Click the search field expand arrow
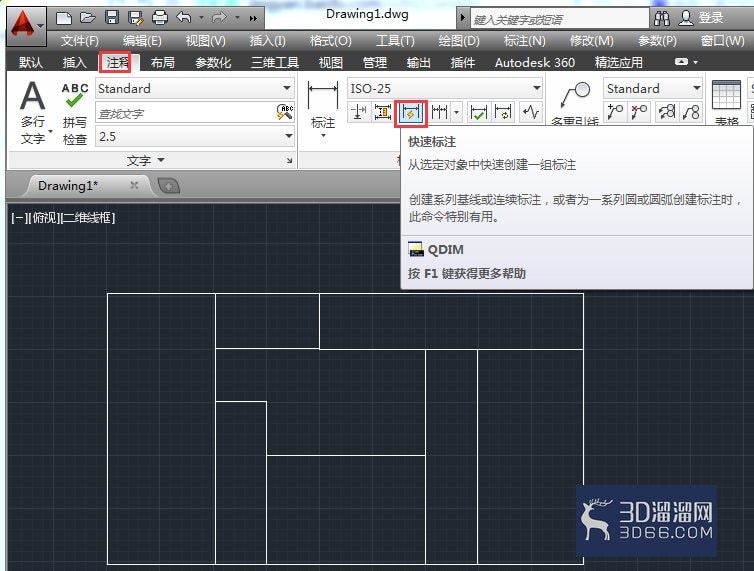The image size is (754, 571). point(462,19)
